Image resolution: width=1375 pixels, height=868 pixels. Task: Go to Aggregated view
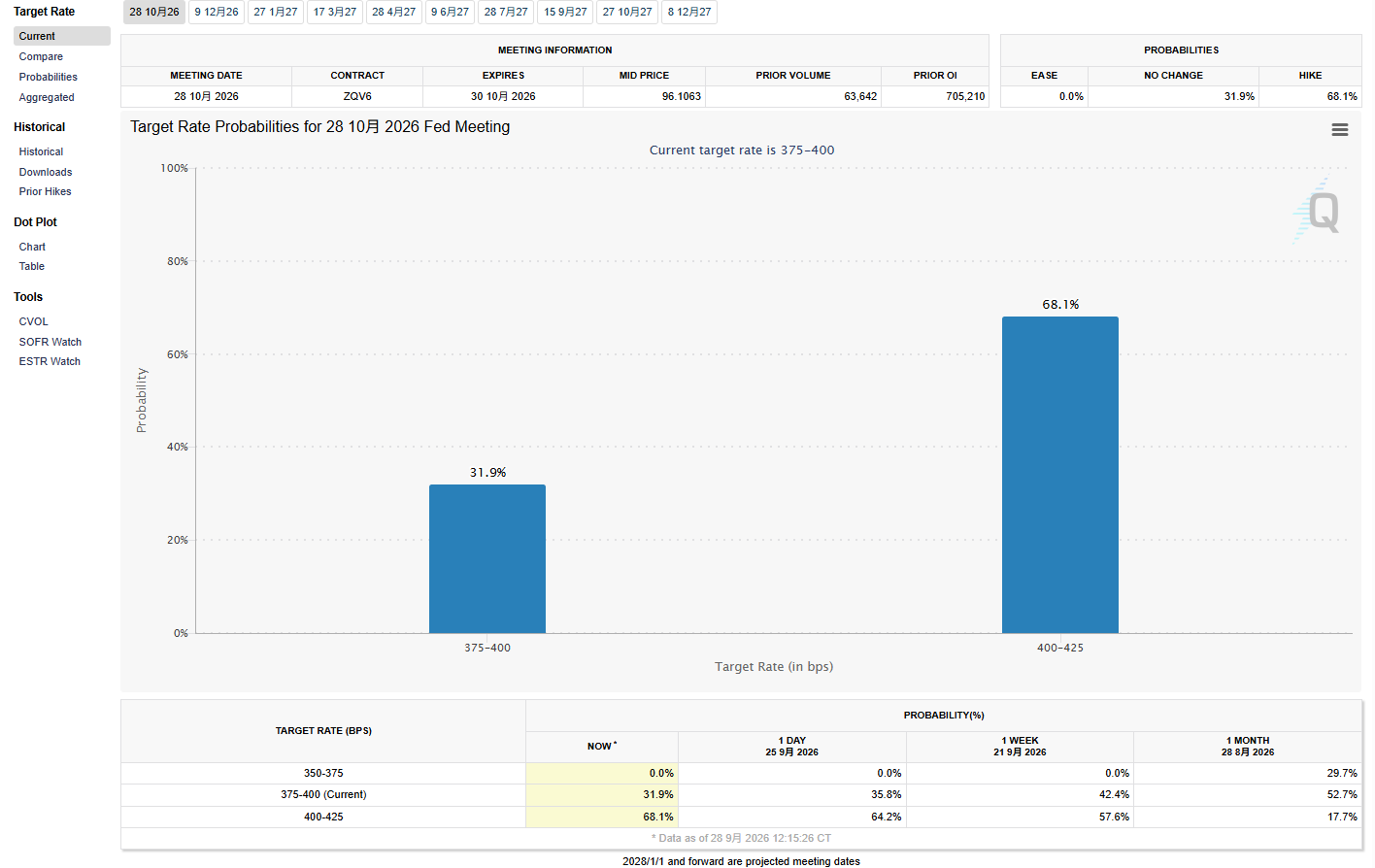[47, 97]
